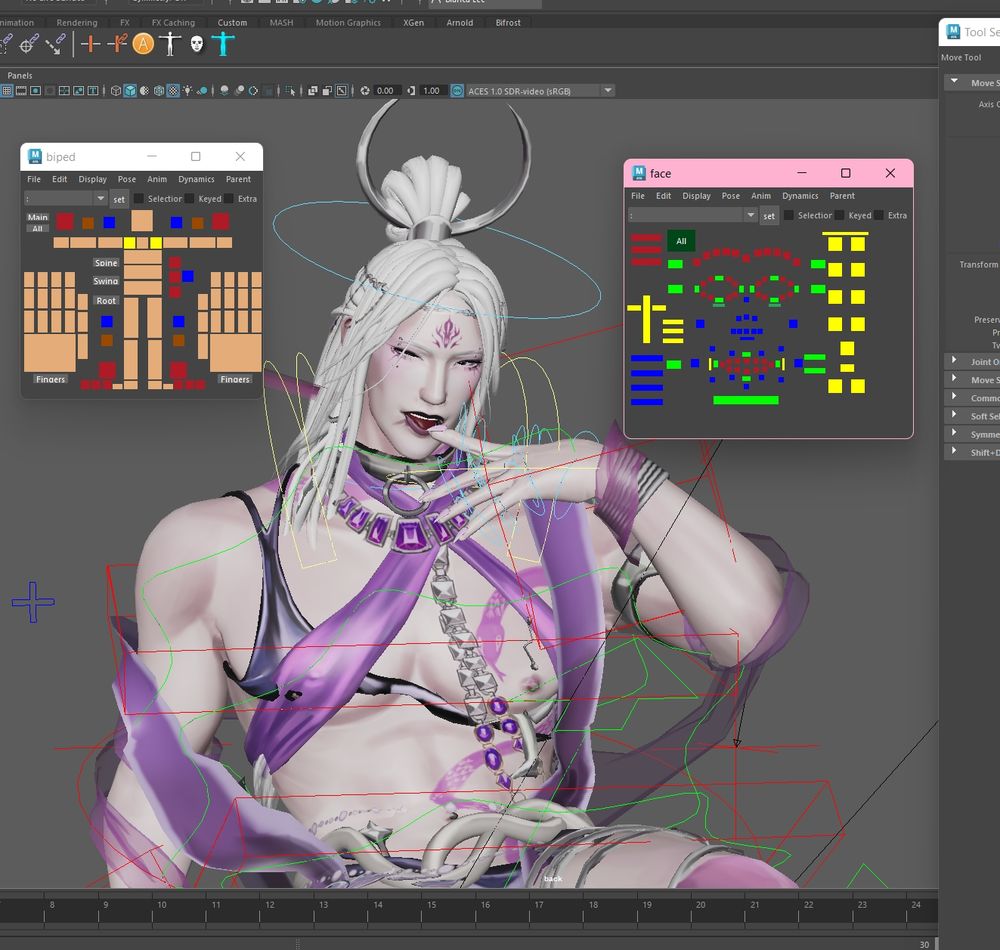The width and height of the screenshot is (1000, 950).
Task: Switch to wireframe display mode icon
Action: (115, 90)
